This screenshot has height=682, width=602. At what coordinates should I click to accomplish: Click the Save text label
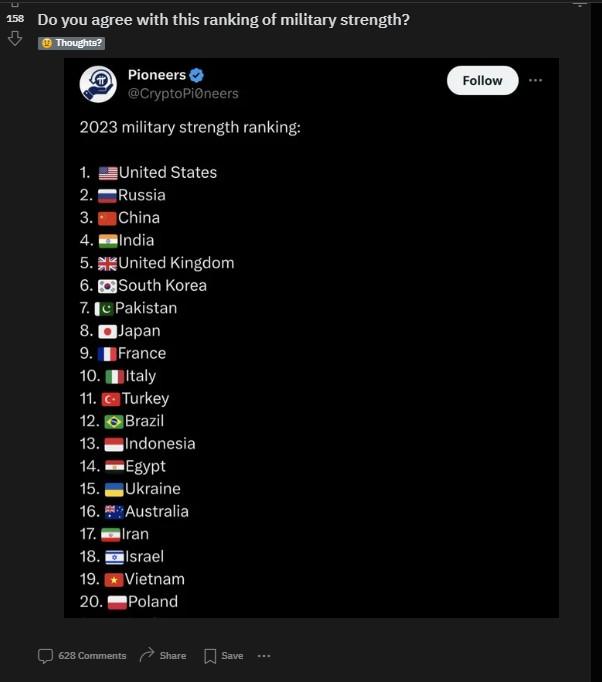232,655
